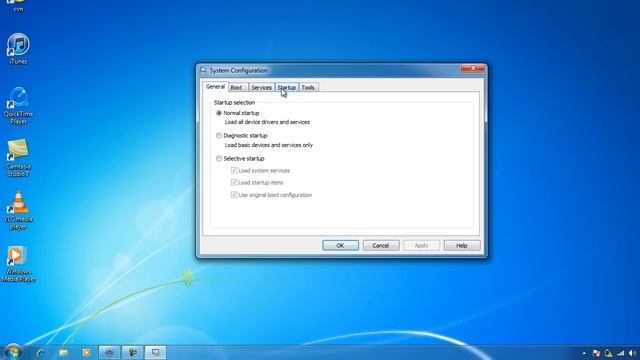This screenshot has height=360, width=640.
Task: Click System Configuration taskbar button
Action: [156, 352]
